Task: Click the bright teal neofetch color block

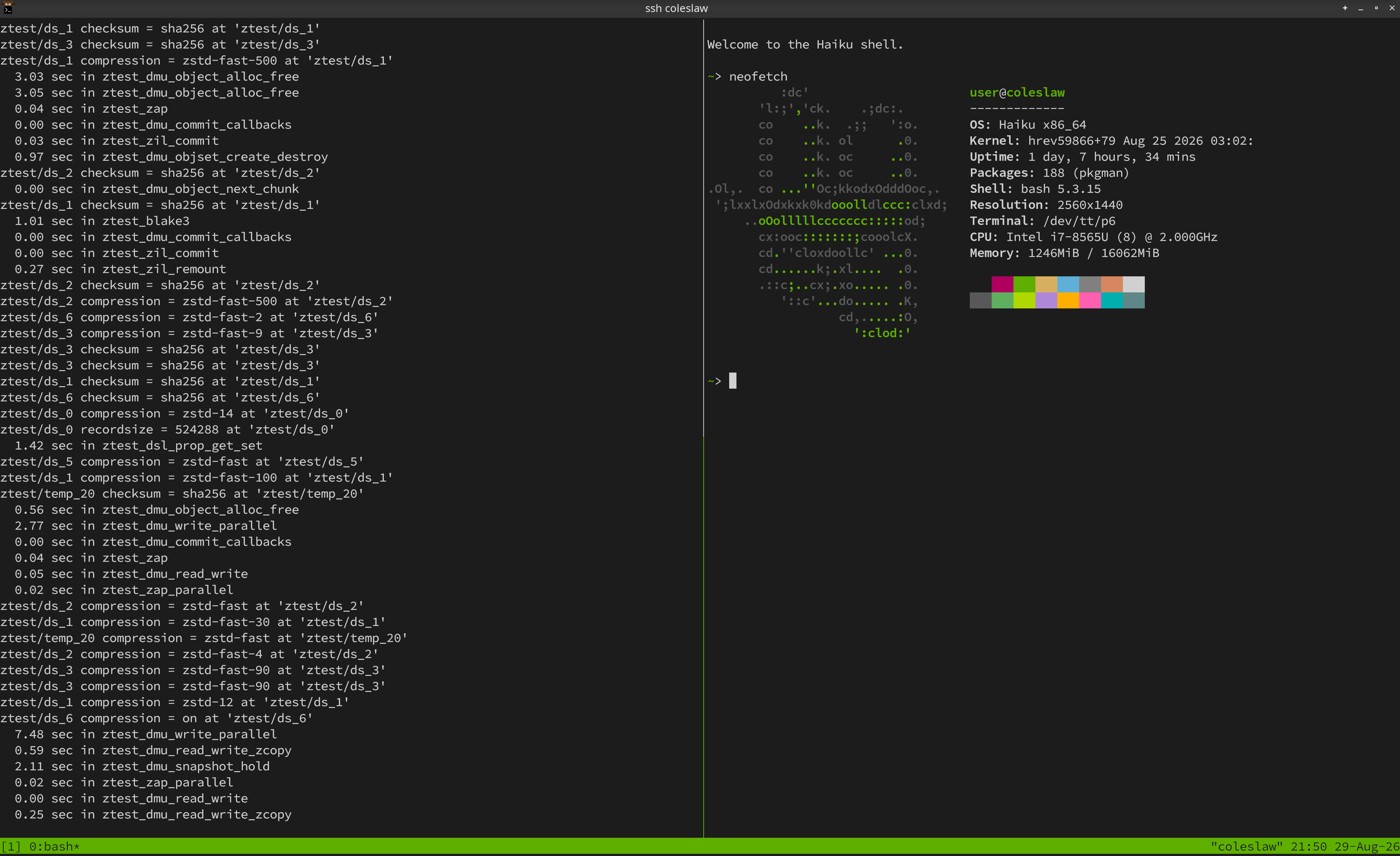Action: pos(1111,300)
